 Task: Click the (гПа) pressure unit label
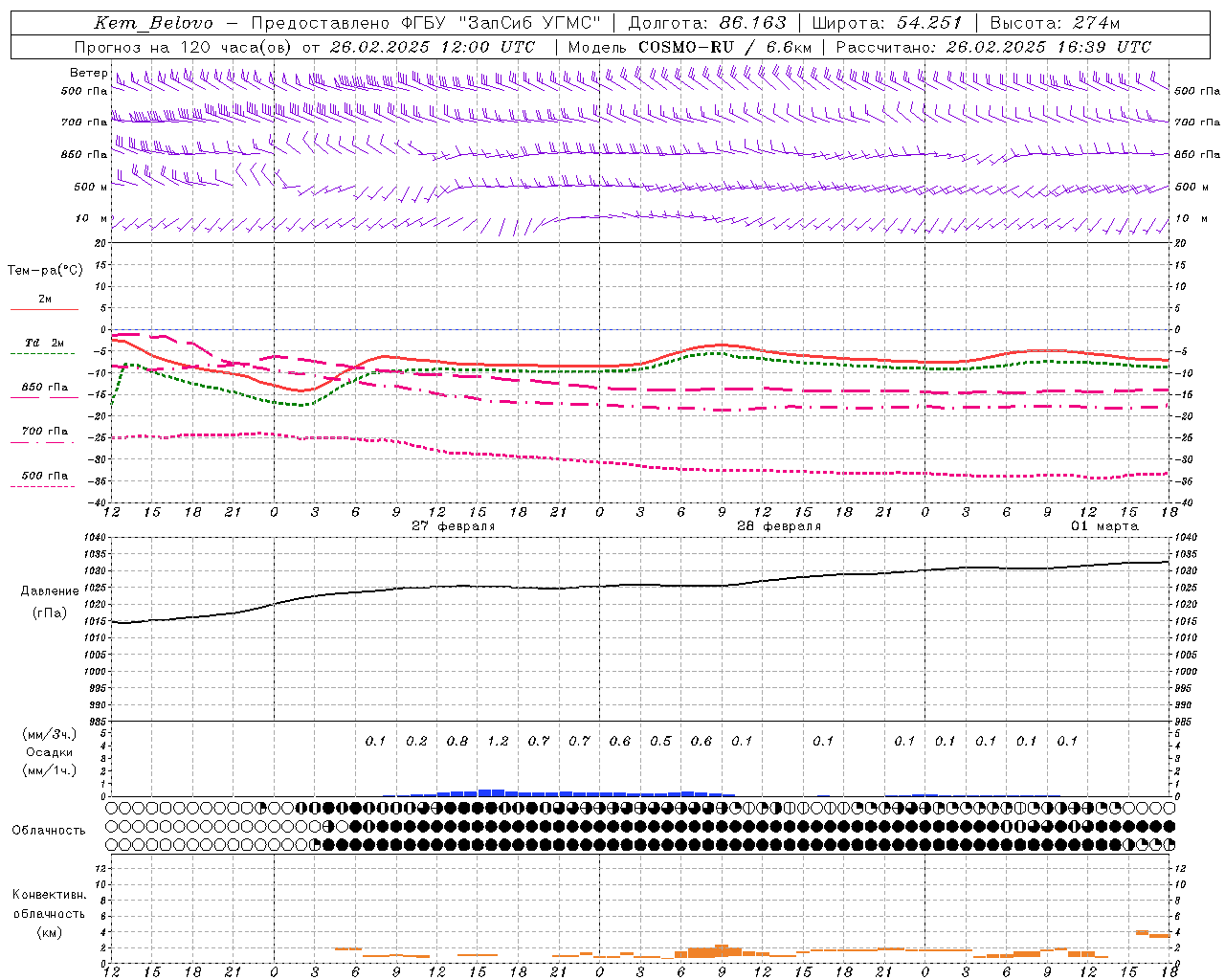pos(50,612)
